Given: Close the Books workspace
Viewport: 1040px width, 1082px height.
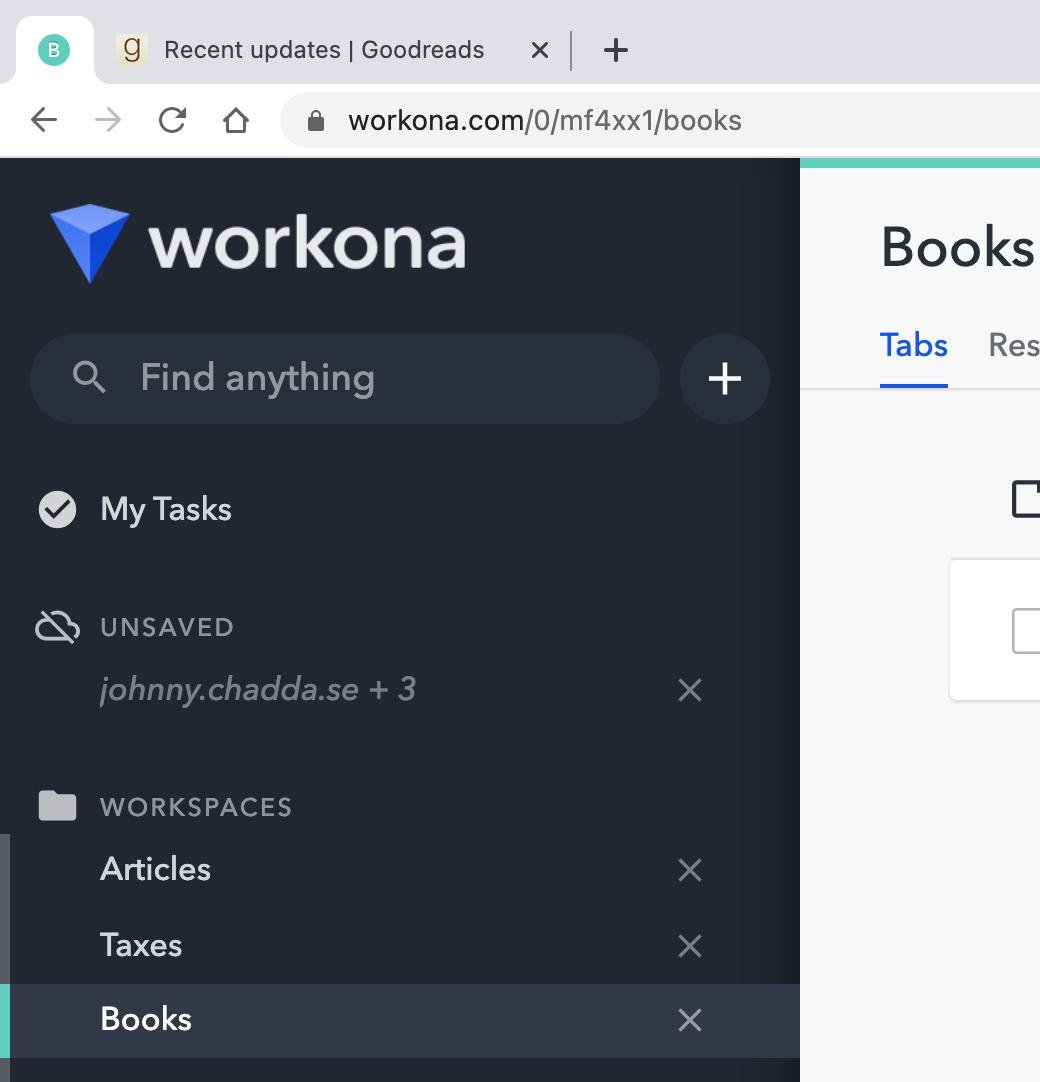Looking at the screenshot, I should (x=689, y=1020).
